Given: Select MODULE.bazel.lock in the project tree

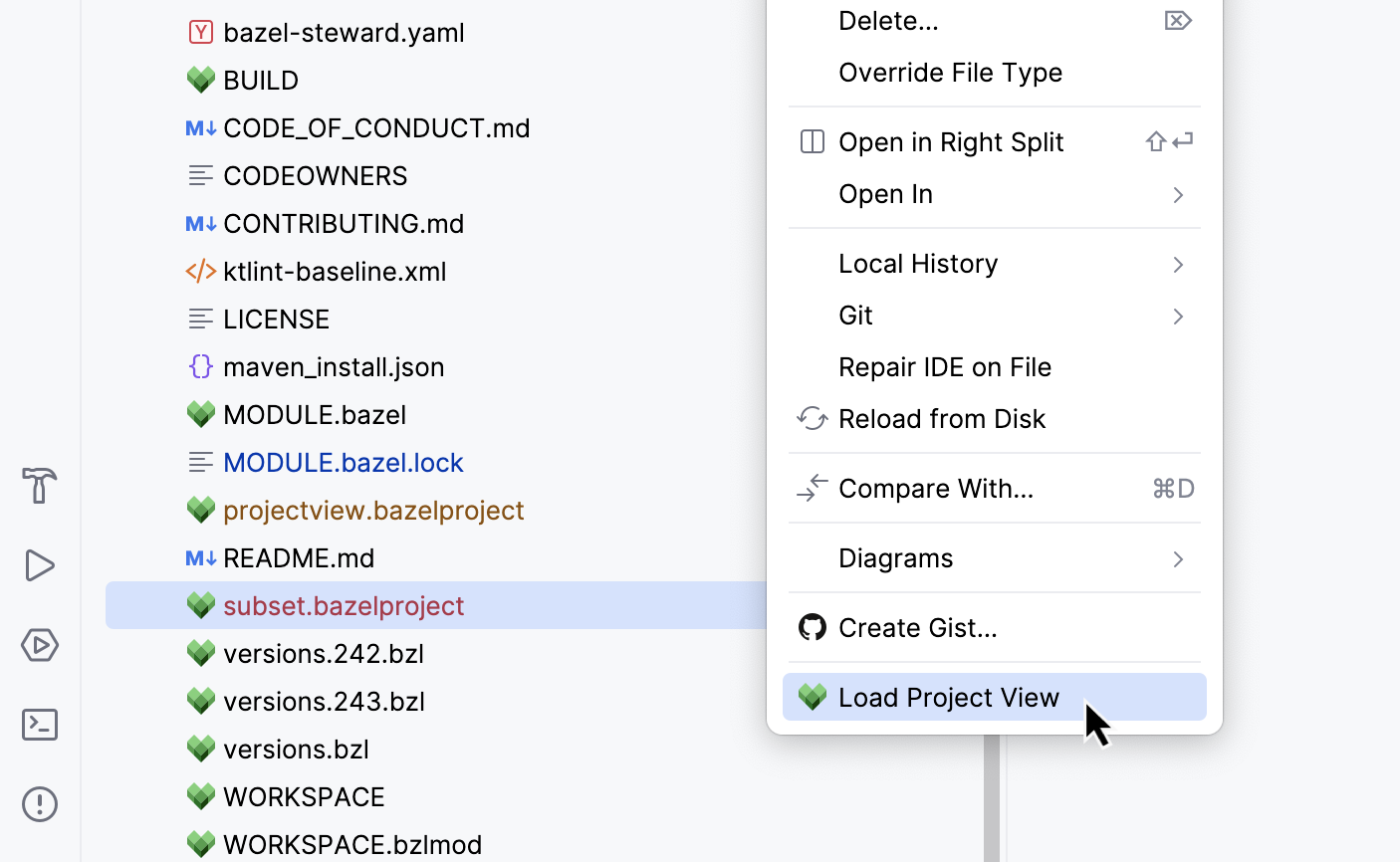Looking at the screenshot, I should click(x=343, y=462).
